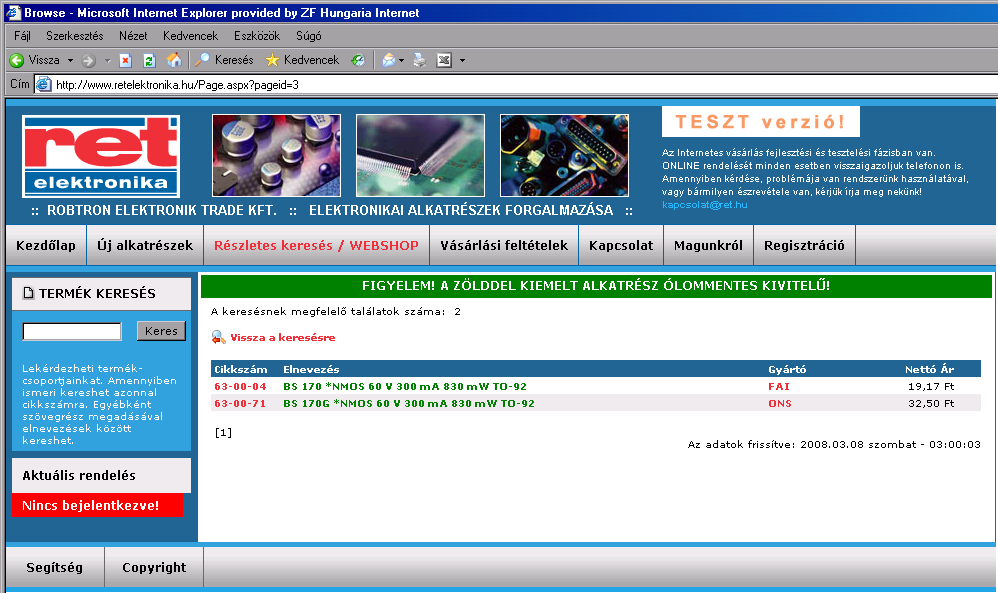This screenshot has width=998, height=593.
Task: Click the Keres button
Action: pos(161,331)
